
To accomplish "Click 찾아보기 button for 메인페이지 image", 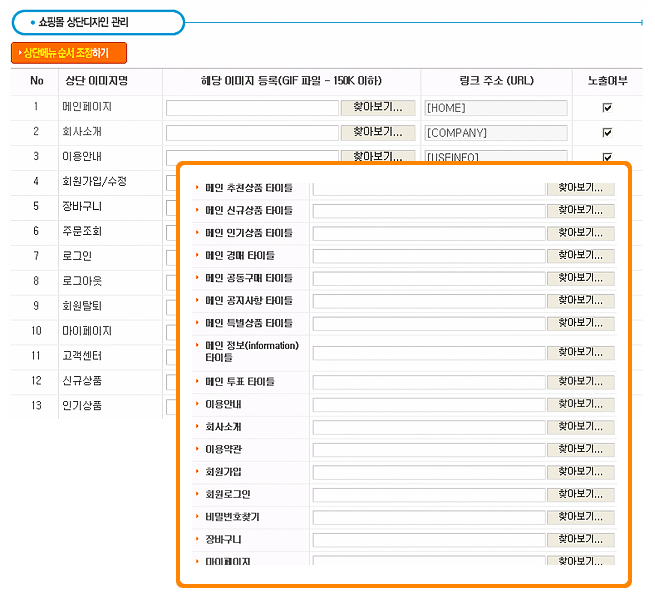I will tap(377, 107).
